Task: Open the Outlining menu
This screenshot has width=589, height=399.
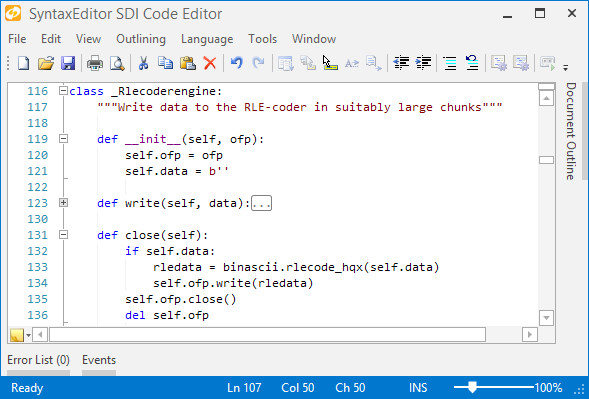Action: click(x=141, y=39)
